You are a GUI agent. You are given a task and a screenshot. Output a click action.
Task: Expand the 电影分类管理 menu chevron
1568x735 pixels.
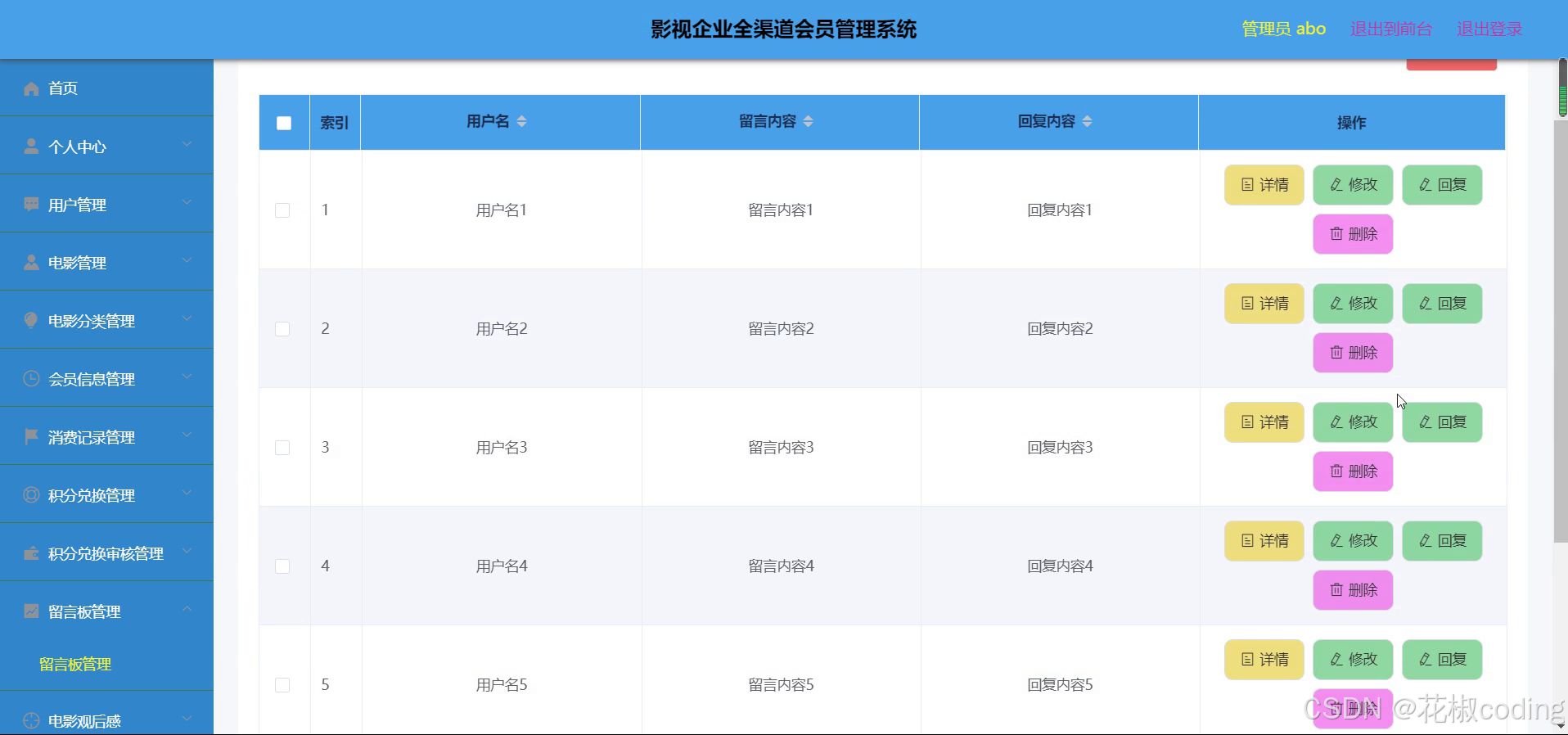(187, 318)
